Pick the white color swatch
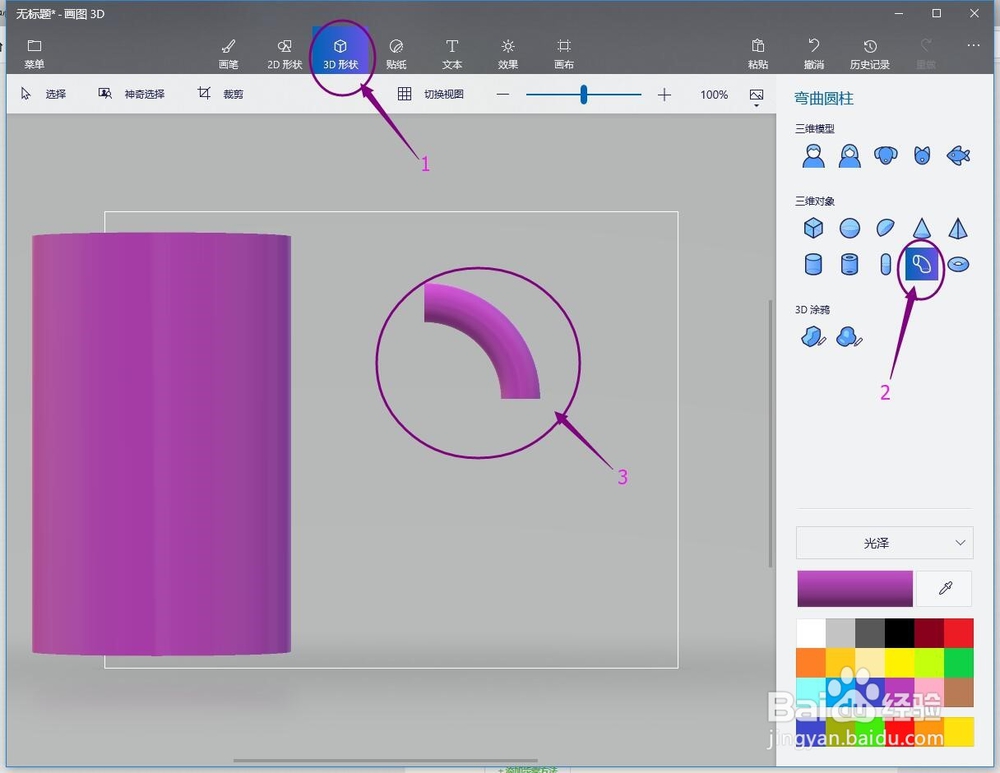 tap(811, 633)
